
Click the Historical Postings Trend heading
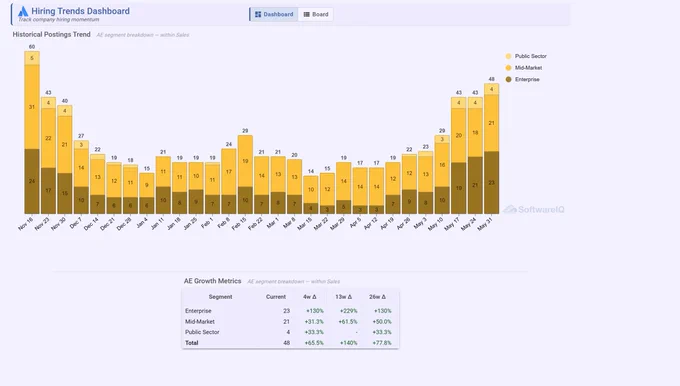51,34
